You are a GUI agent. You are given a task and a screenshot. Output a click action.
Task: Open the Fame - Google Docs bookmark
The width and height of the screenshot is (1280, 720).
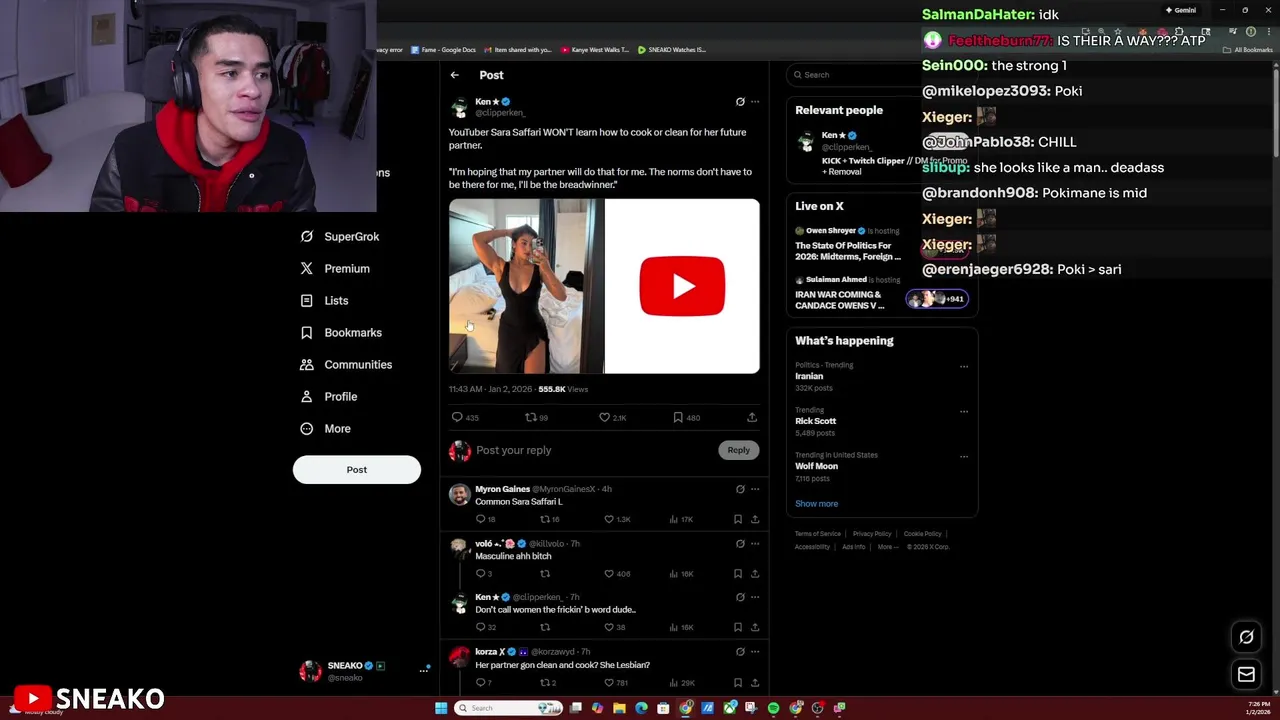(x=445, y=49)
